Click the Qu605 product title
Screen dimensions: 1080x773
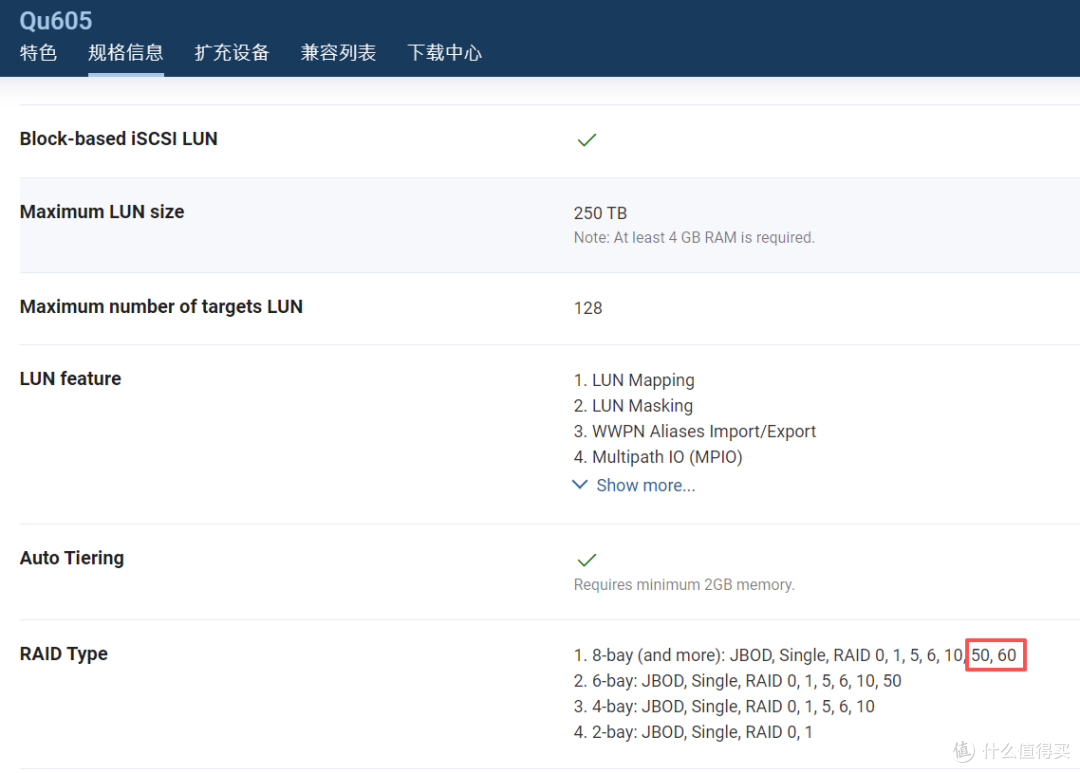click(x=56, y=21)
